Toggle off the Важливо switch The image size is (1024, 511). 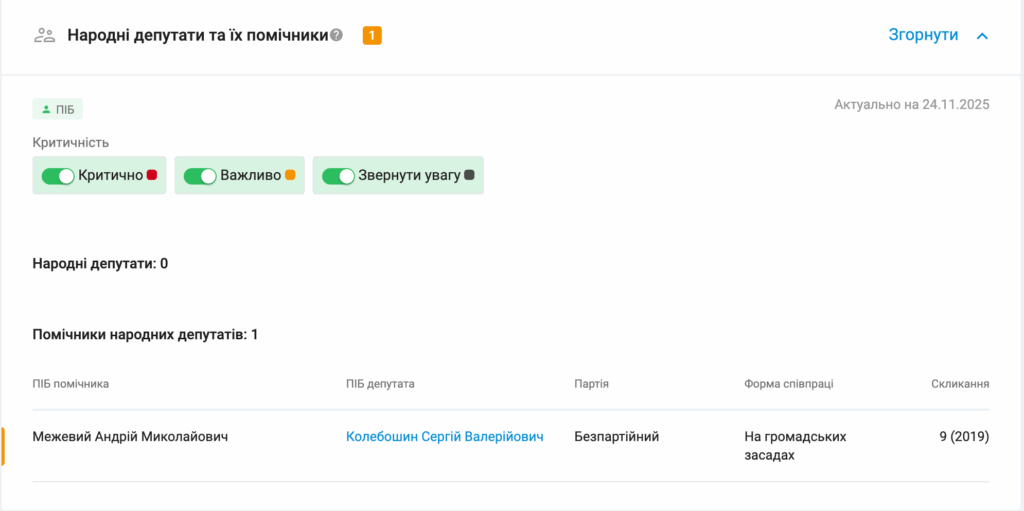tap(200, 176)
